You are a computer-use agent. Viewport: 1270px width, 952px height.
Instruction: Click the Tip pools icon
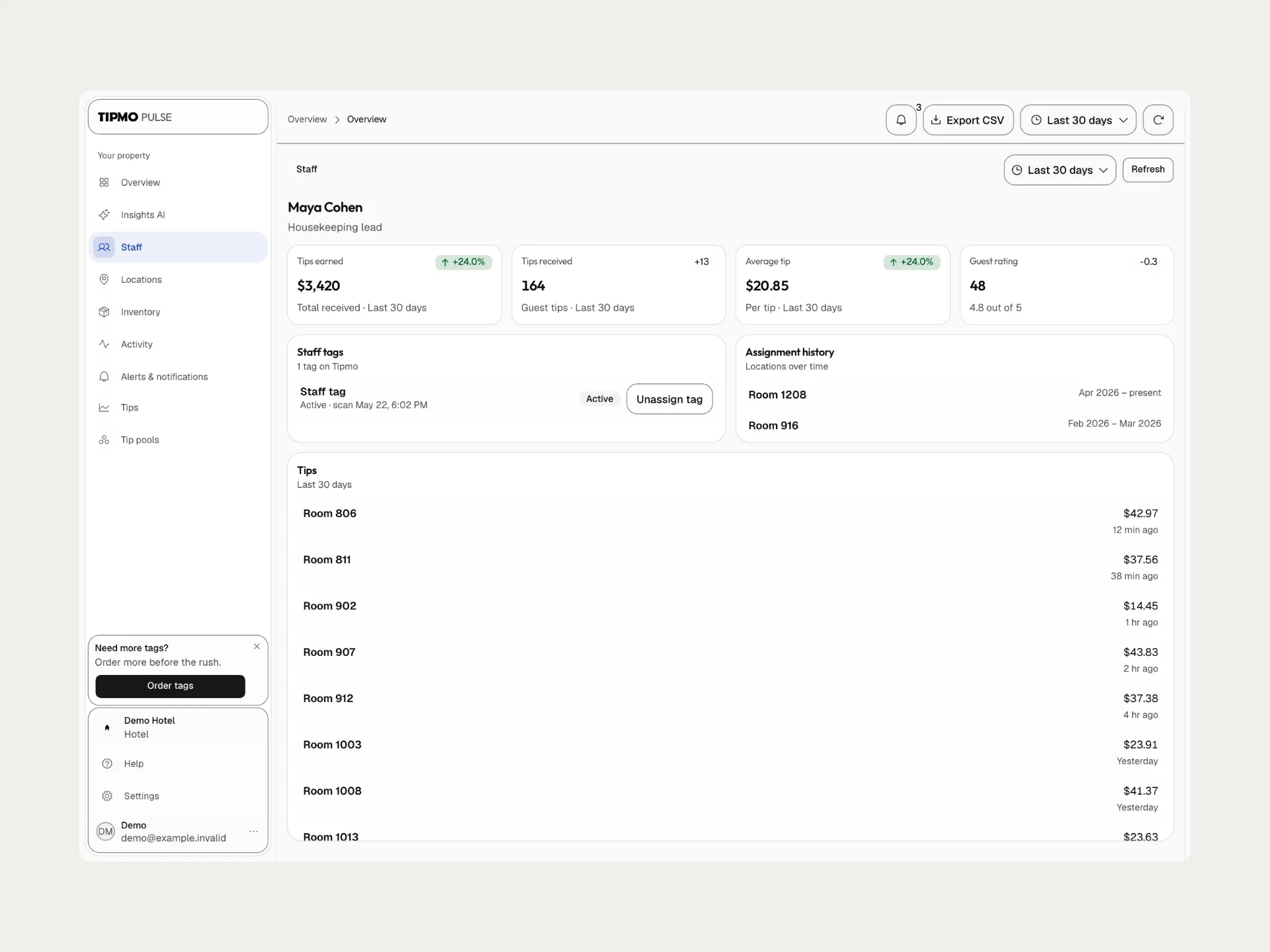pyautogui.click(x=104, y=440)
